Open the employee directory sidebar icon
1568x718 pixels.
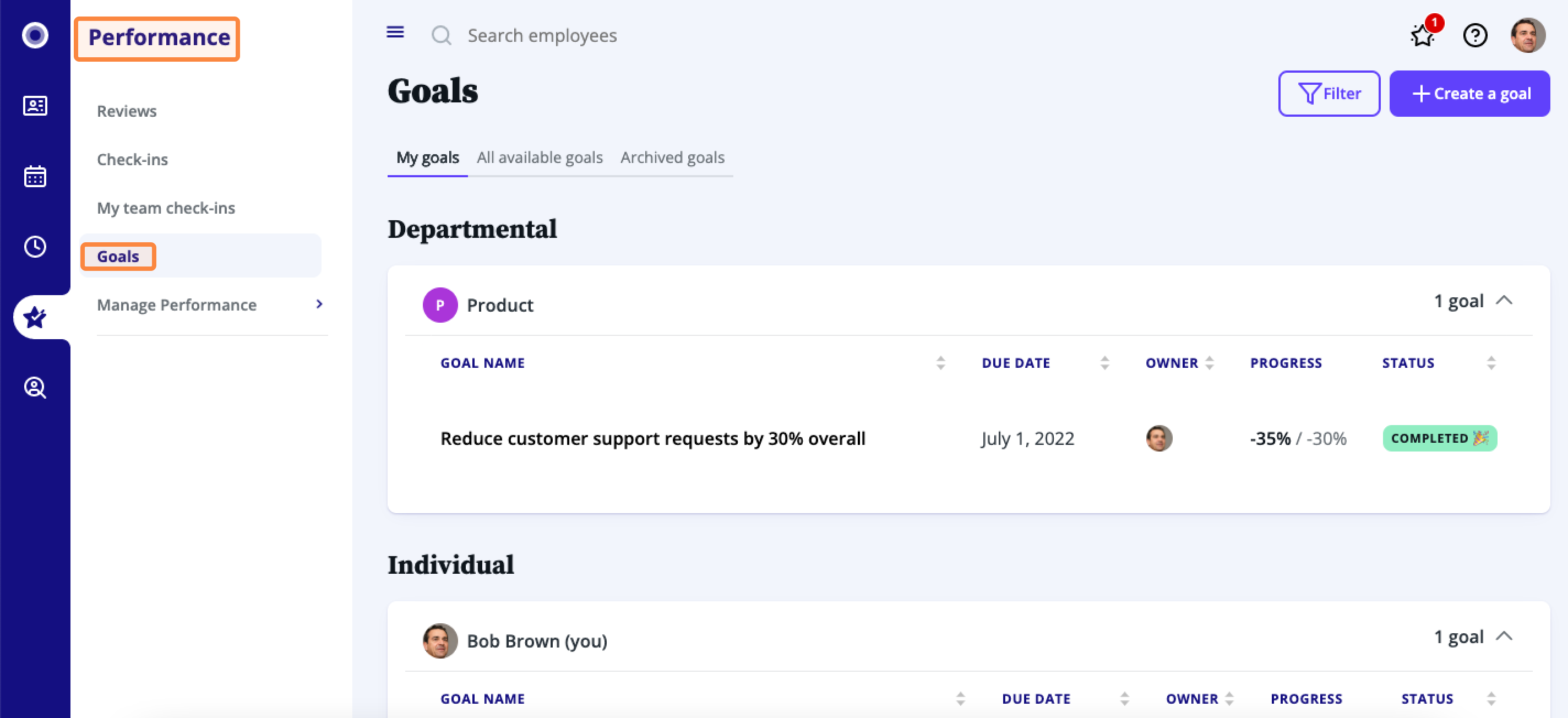click(35, 106)
